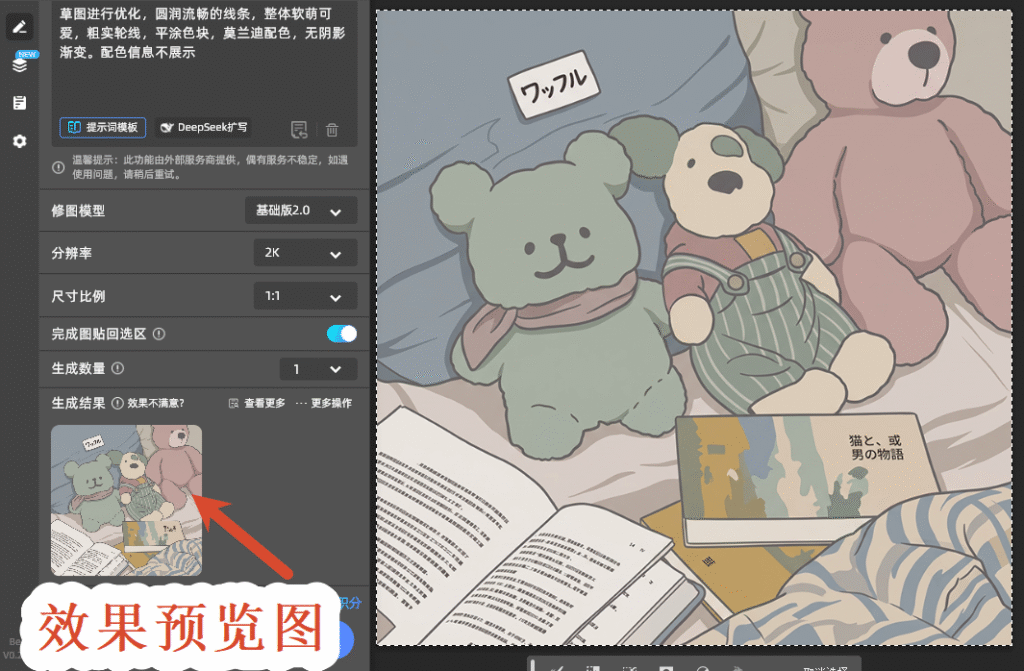Click the 分辨率 label text
Screen dimensions: 1024x671
click(72, 254)
